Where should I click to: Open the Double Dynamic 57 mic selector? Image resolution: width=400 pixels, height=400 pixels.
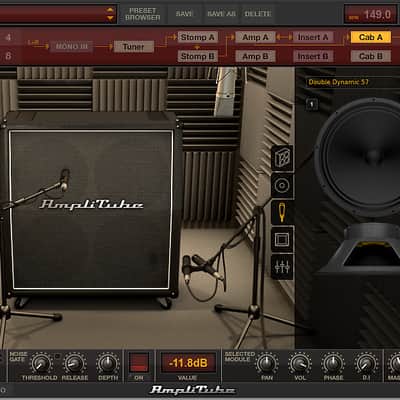[x=353, y=82]
